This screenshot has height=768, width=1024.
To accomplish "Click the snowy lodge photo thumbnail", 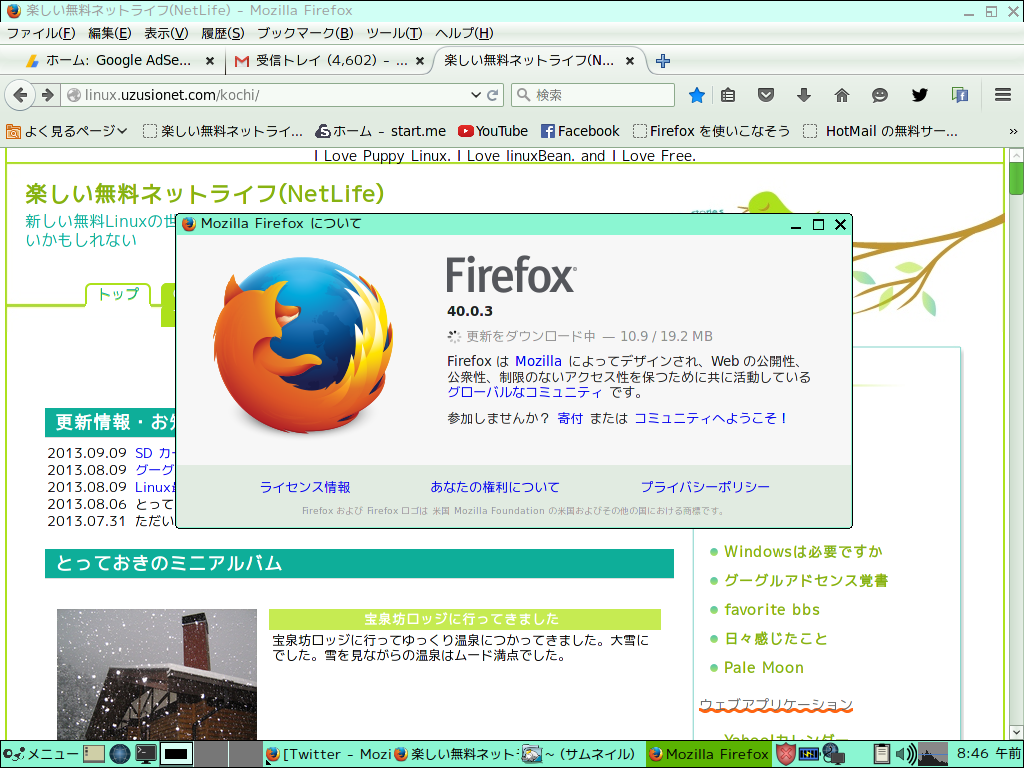I will click(157, 674).
